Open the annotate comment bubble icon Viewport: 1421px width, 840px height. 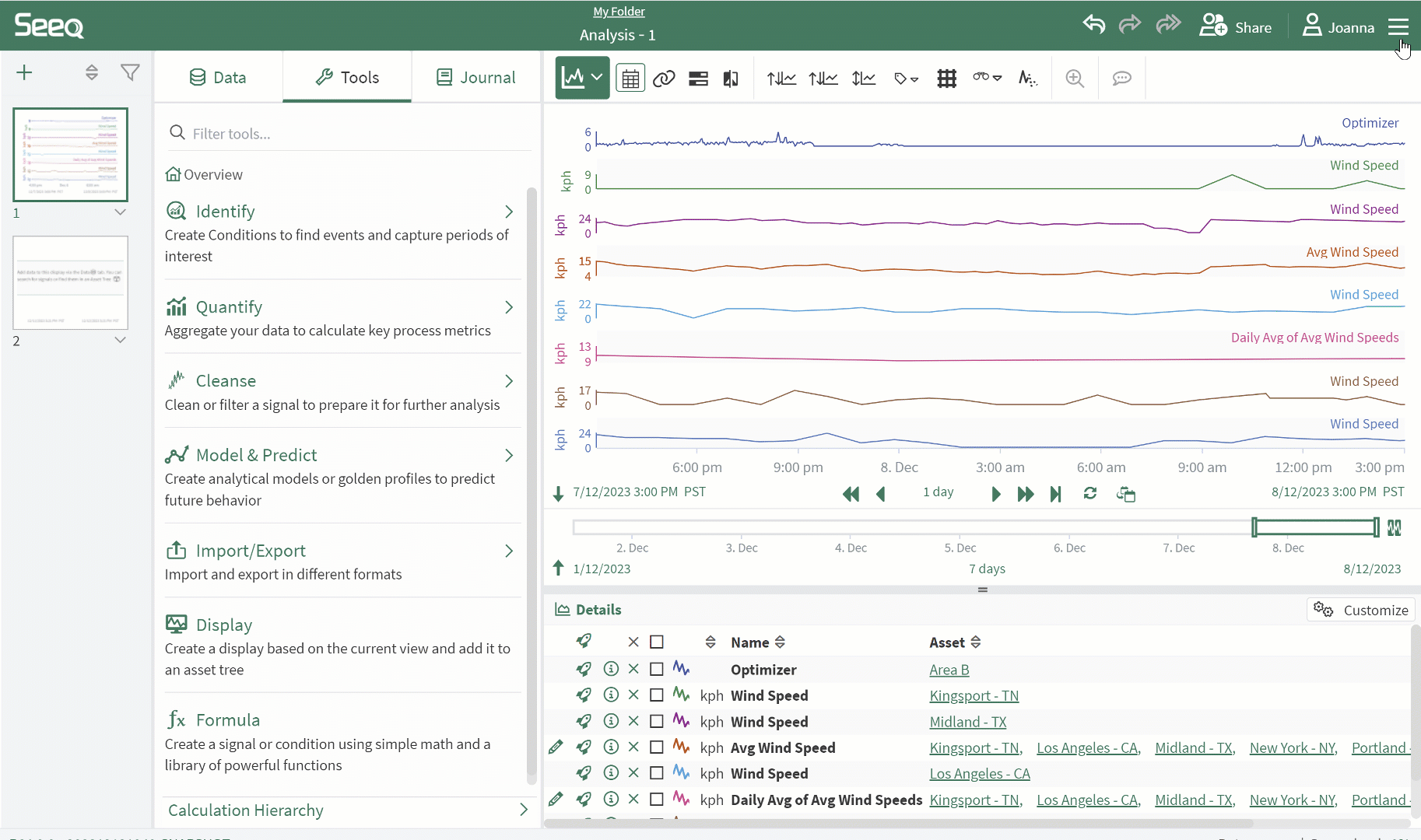[x=1121, y=79]
